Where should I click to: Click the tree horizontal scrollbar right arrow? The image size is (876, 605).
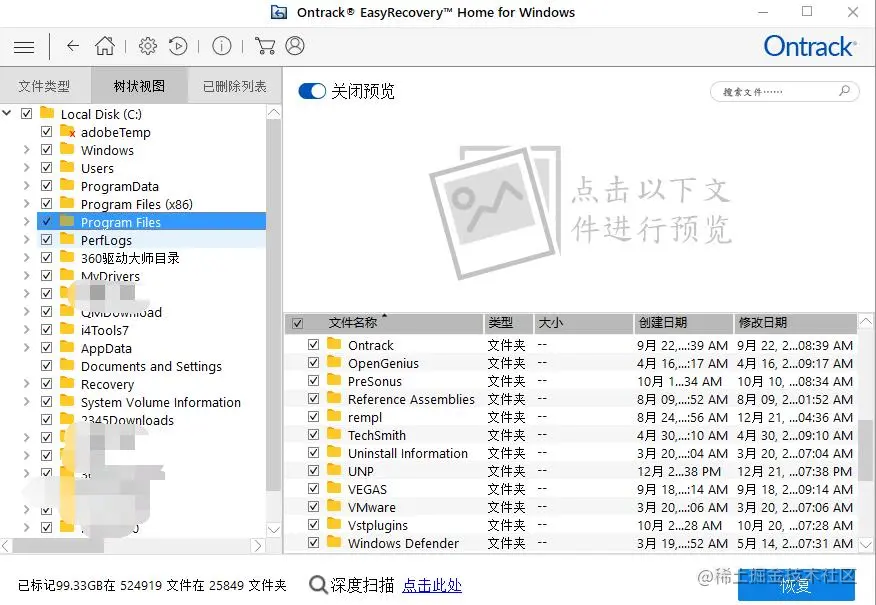coord(258,545)
